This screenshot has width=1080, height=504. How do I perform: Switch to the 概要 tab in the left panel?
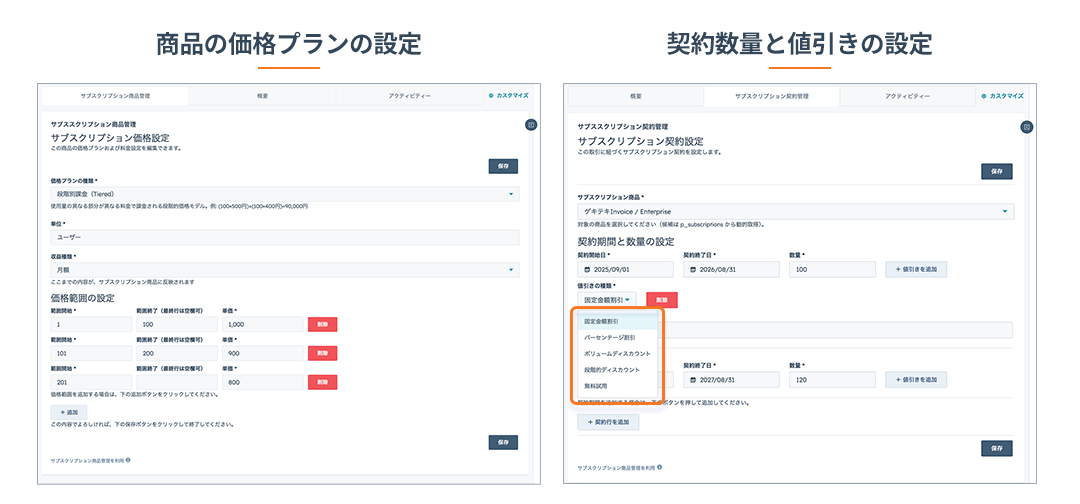tap(261, 96)
